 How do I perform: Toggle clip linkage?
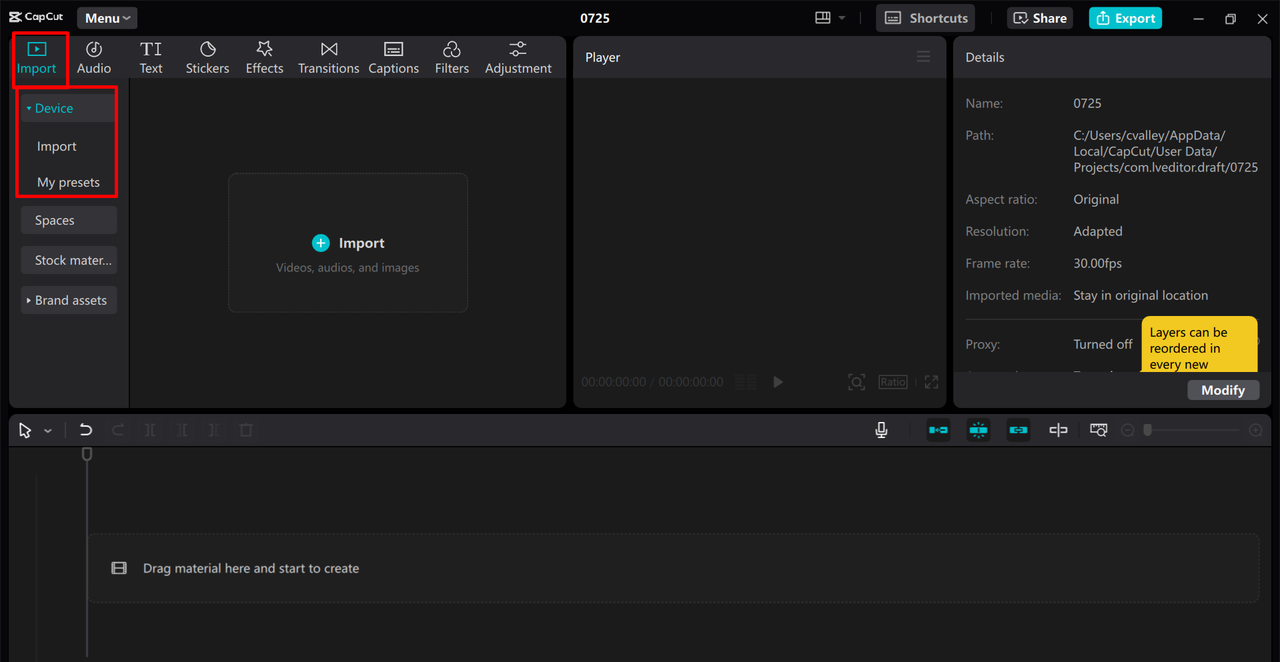pos(1018,430)
